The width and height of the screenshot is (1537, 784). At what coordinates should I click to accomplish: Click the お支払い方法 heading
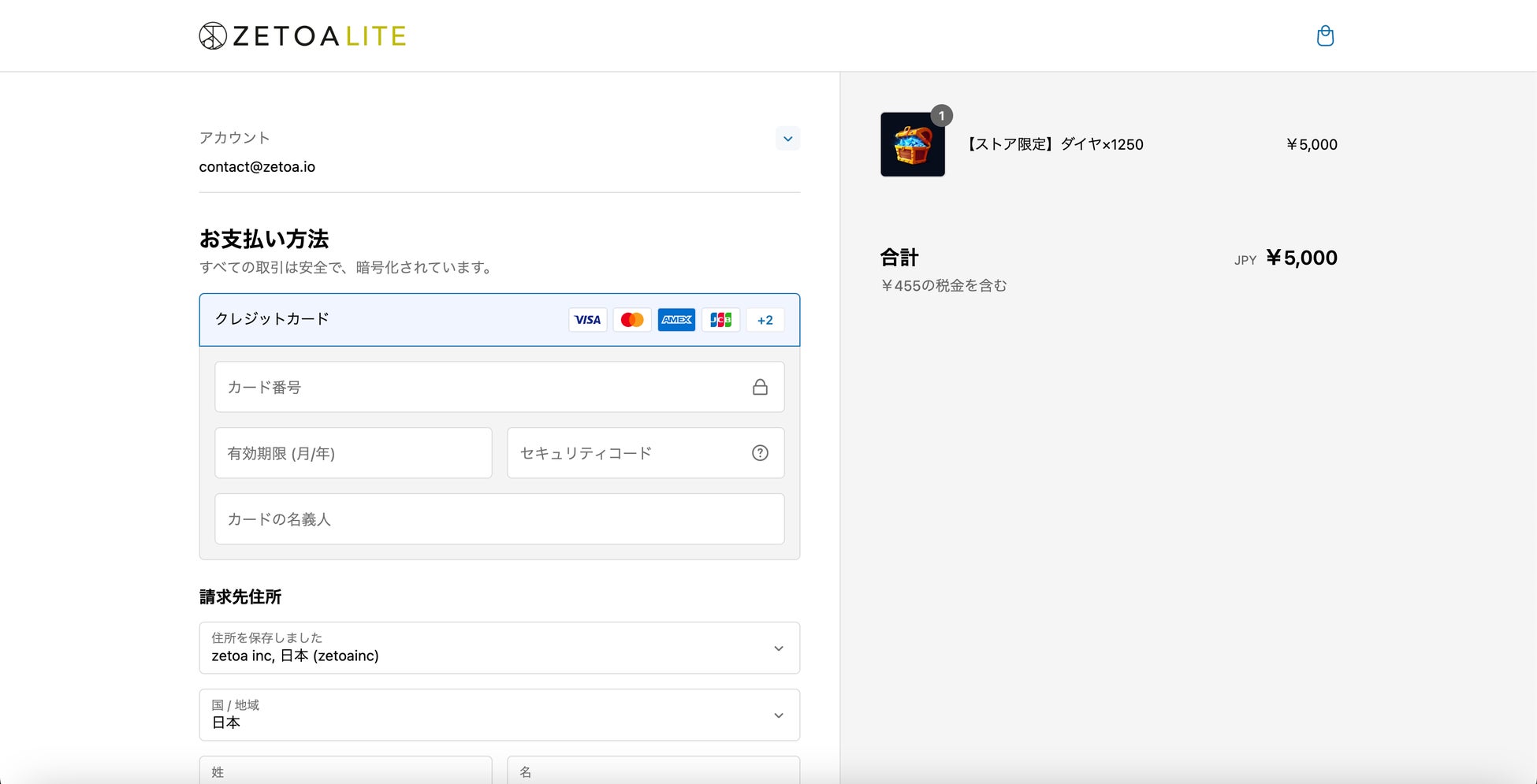tap(264, 239)
